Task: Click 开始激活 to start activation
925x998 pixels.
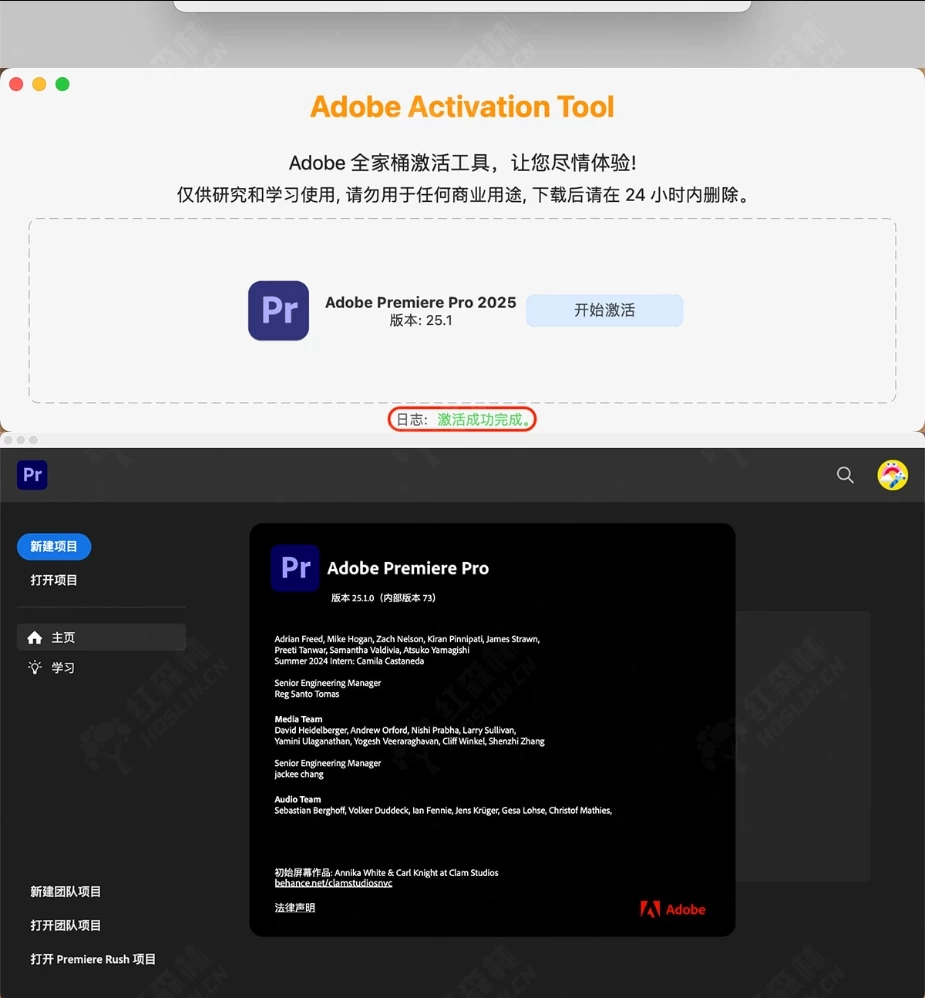Action: pyautogui.click(x=604, y=310)
